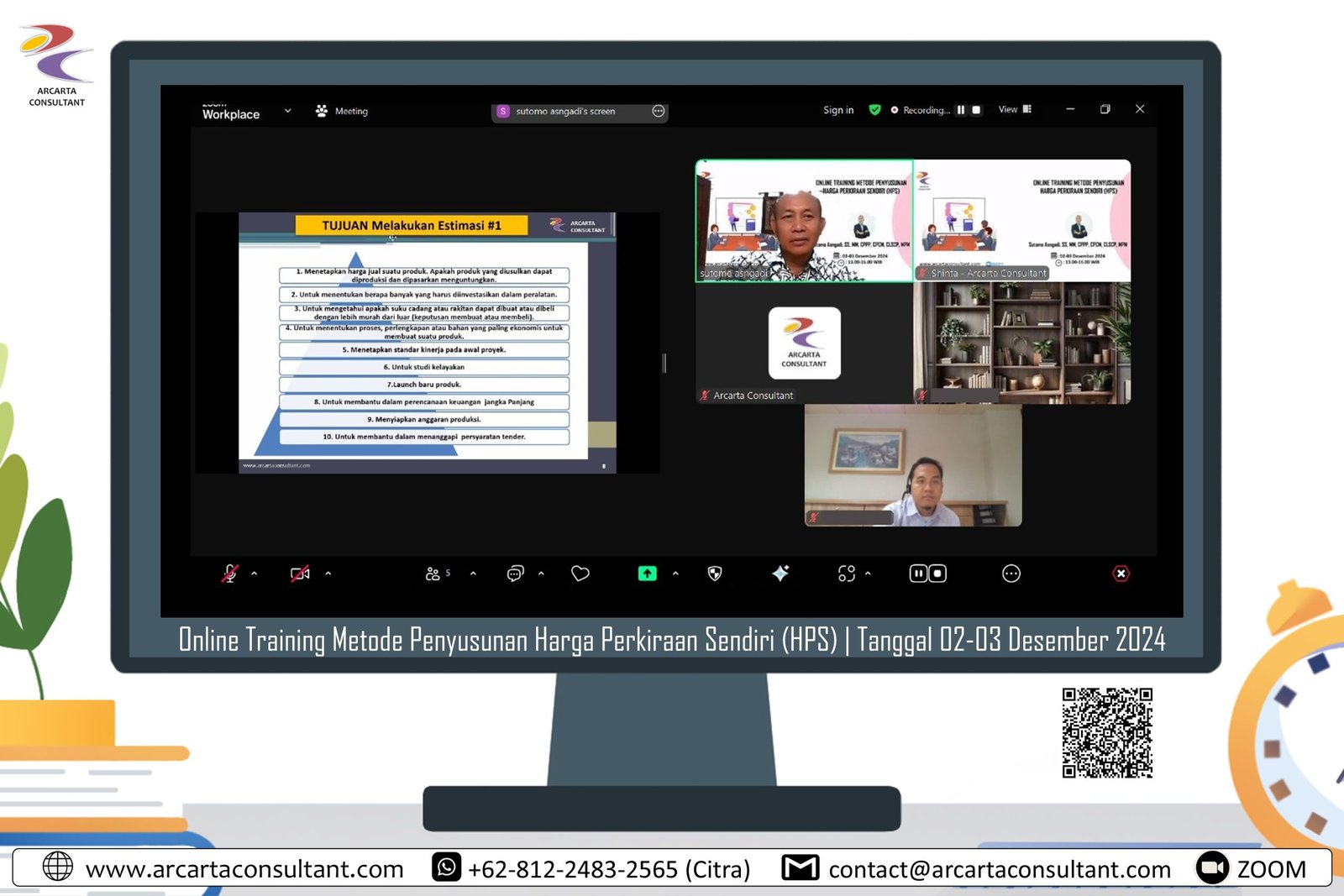Expand video options arrow beside camera
The width and height of the screenshot is (1344, 896).
tap(328, 574)
